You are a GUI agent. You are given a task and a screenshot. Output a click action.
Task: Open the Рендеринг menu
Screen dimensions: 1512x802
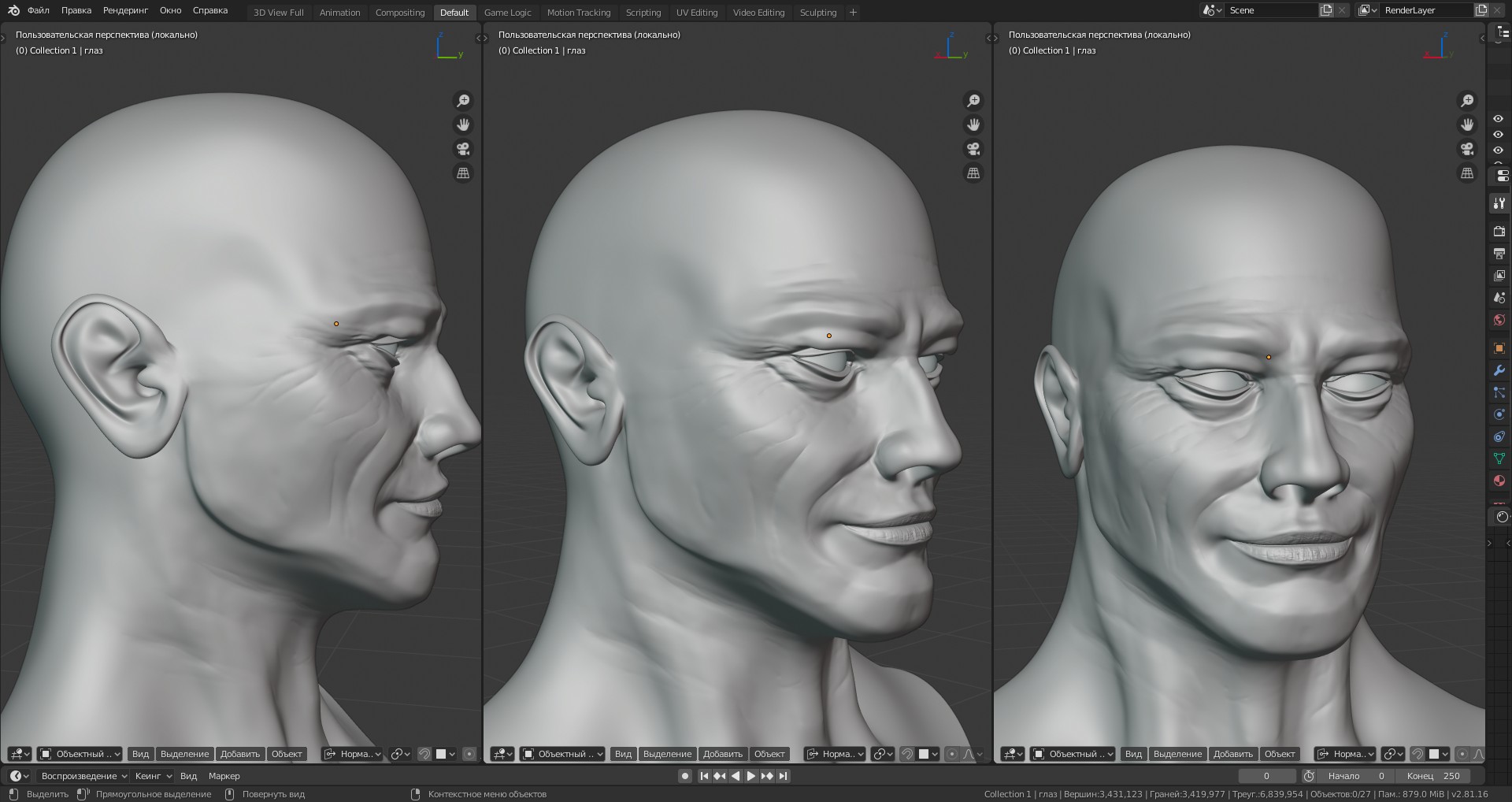click(x=125, y=10)
